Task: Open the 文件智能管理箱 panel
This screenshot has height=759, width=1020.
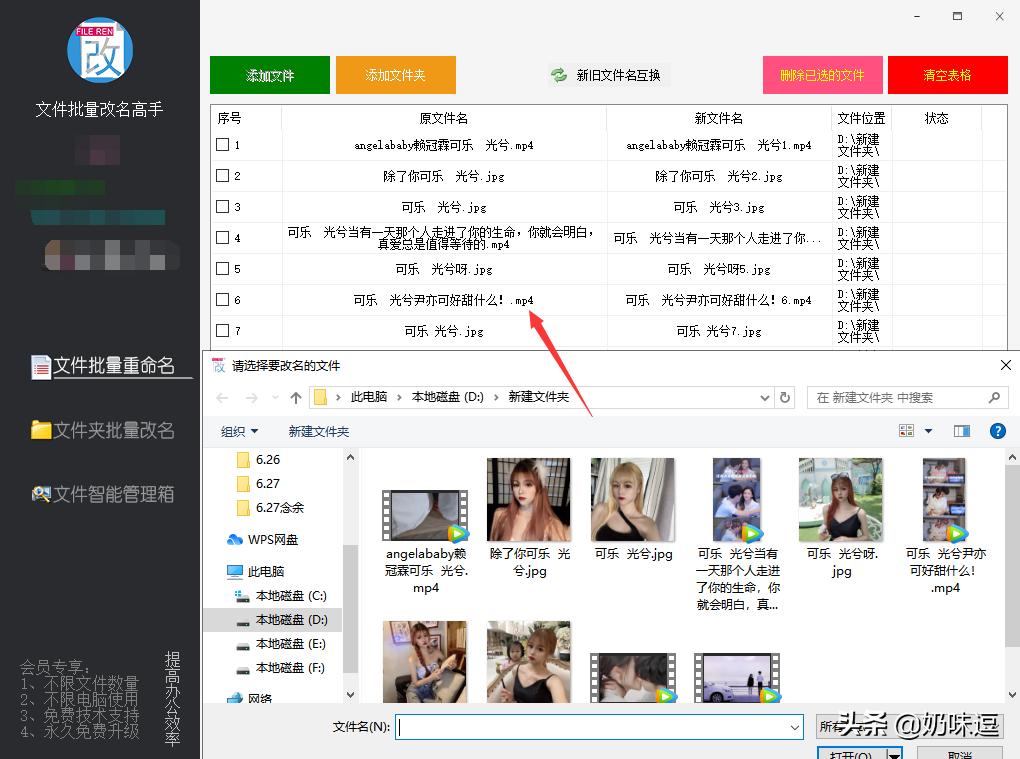Action: (x=103, y=496)
